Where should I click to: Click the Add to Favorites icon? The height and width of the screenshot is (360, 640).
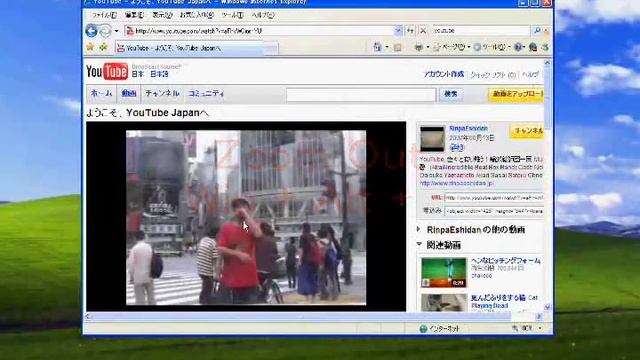(103, 47)
